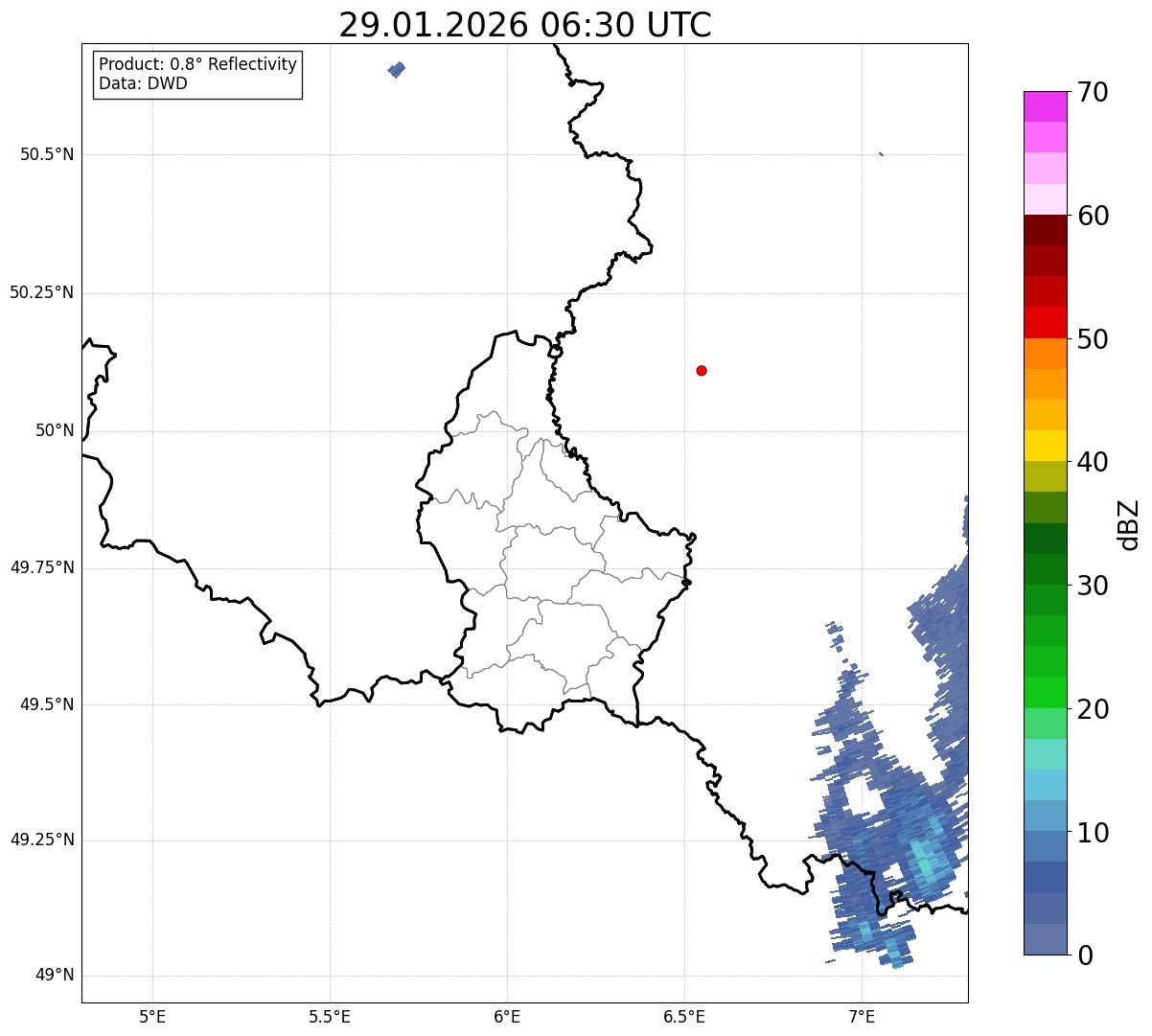Click the colorbar tick value 20
This screenshot has height=1036, width=1152.
[1094, 709]
